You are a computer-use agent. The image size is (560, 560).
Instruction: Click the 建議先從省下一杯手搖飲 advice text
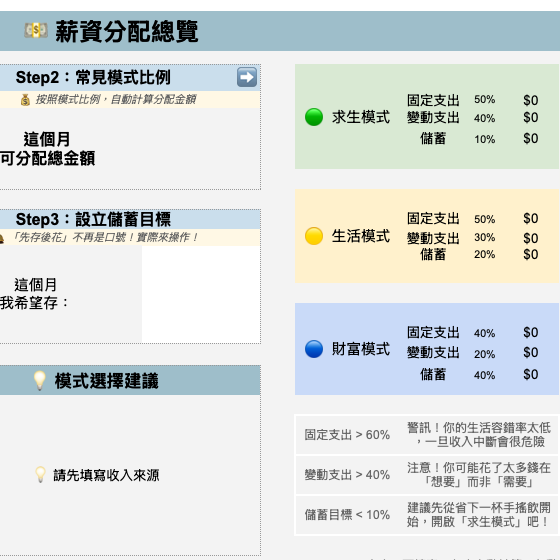coord(479,515)
